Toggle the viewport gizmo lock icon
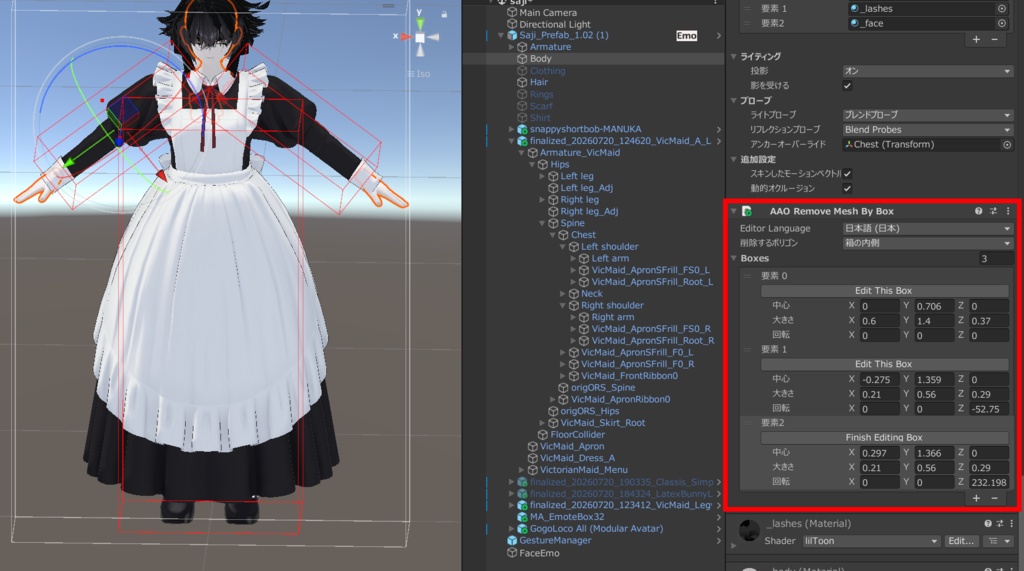 click(444, 14)
